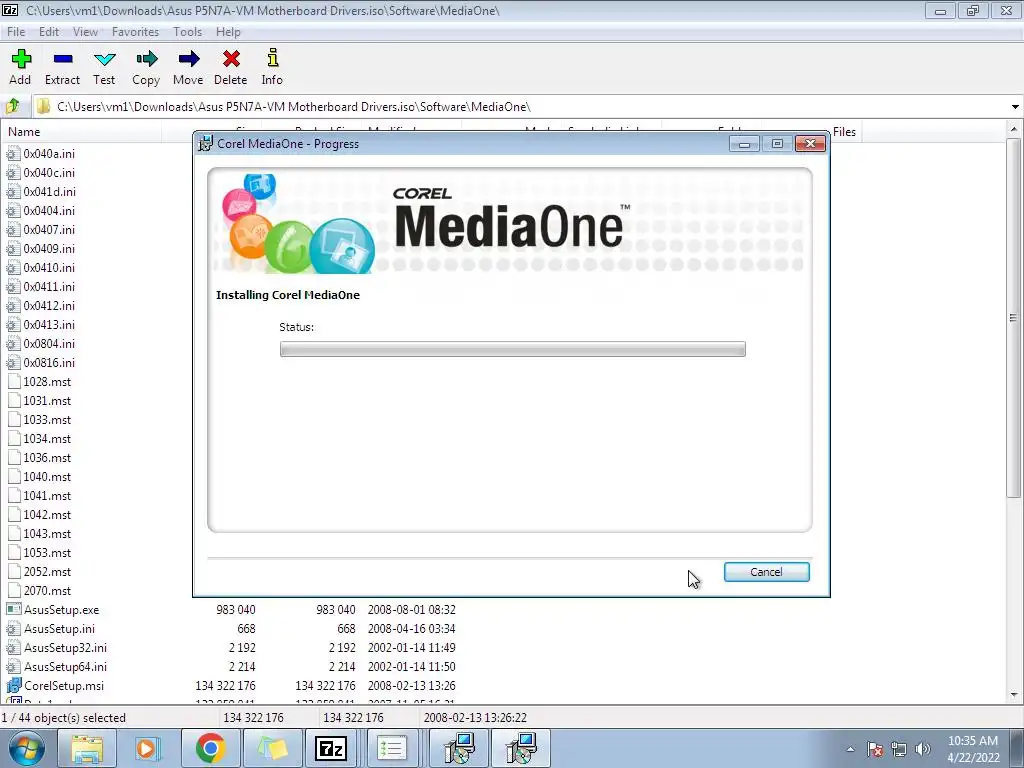Click the Extract toolbar icon
The image size is (1024, 768).
tap(63, 59)
